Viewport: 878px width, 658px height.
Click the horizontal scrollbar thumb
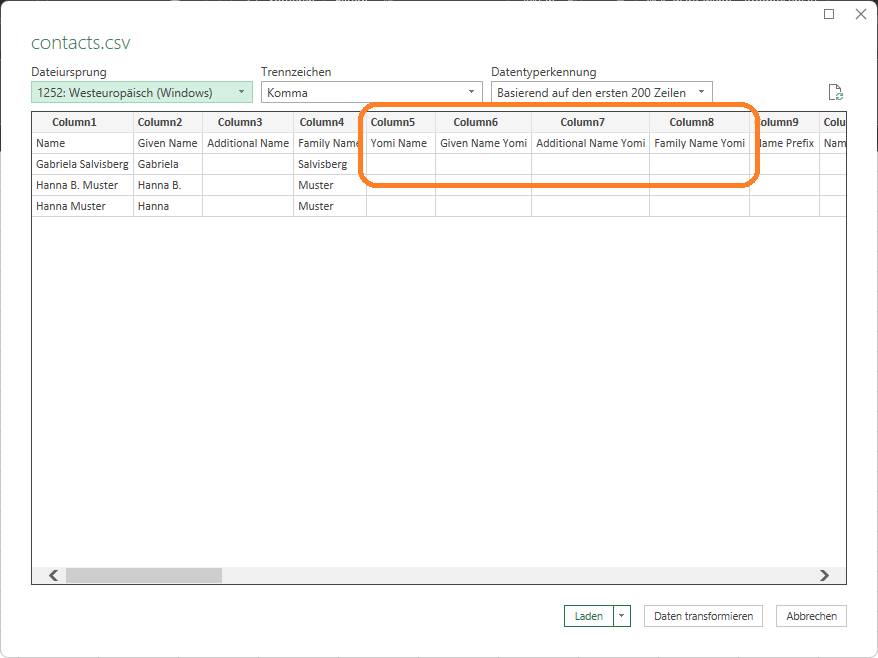(143, 576)
